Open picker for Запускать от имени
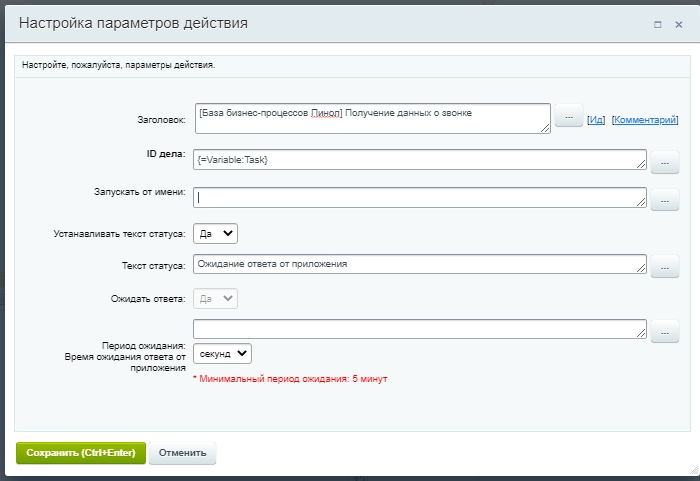The image size is (700, 481). [x=664, y=199]
